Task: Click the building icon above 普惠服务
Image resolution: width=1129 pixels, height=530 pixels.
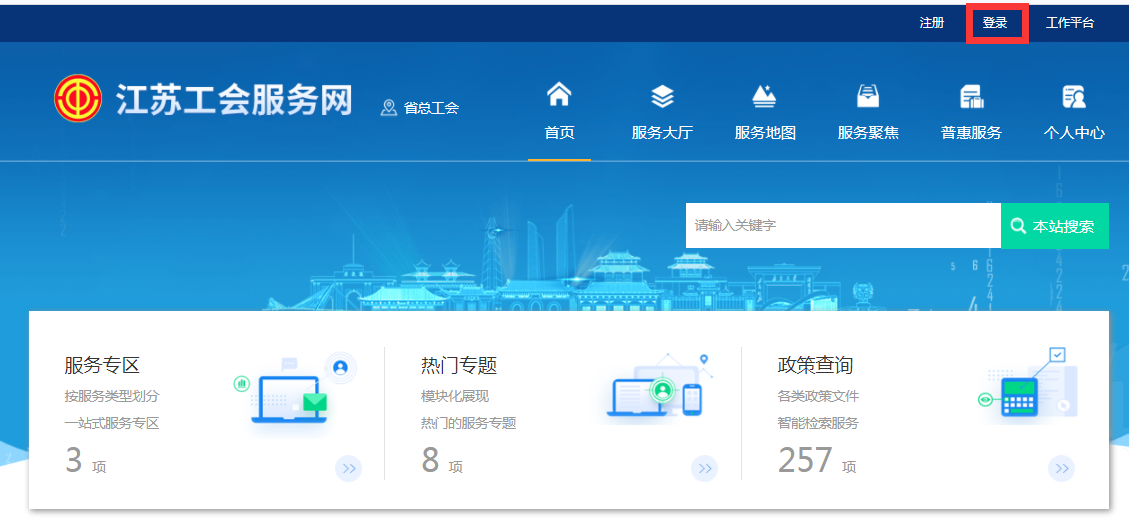Action: [971, 96]
